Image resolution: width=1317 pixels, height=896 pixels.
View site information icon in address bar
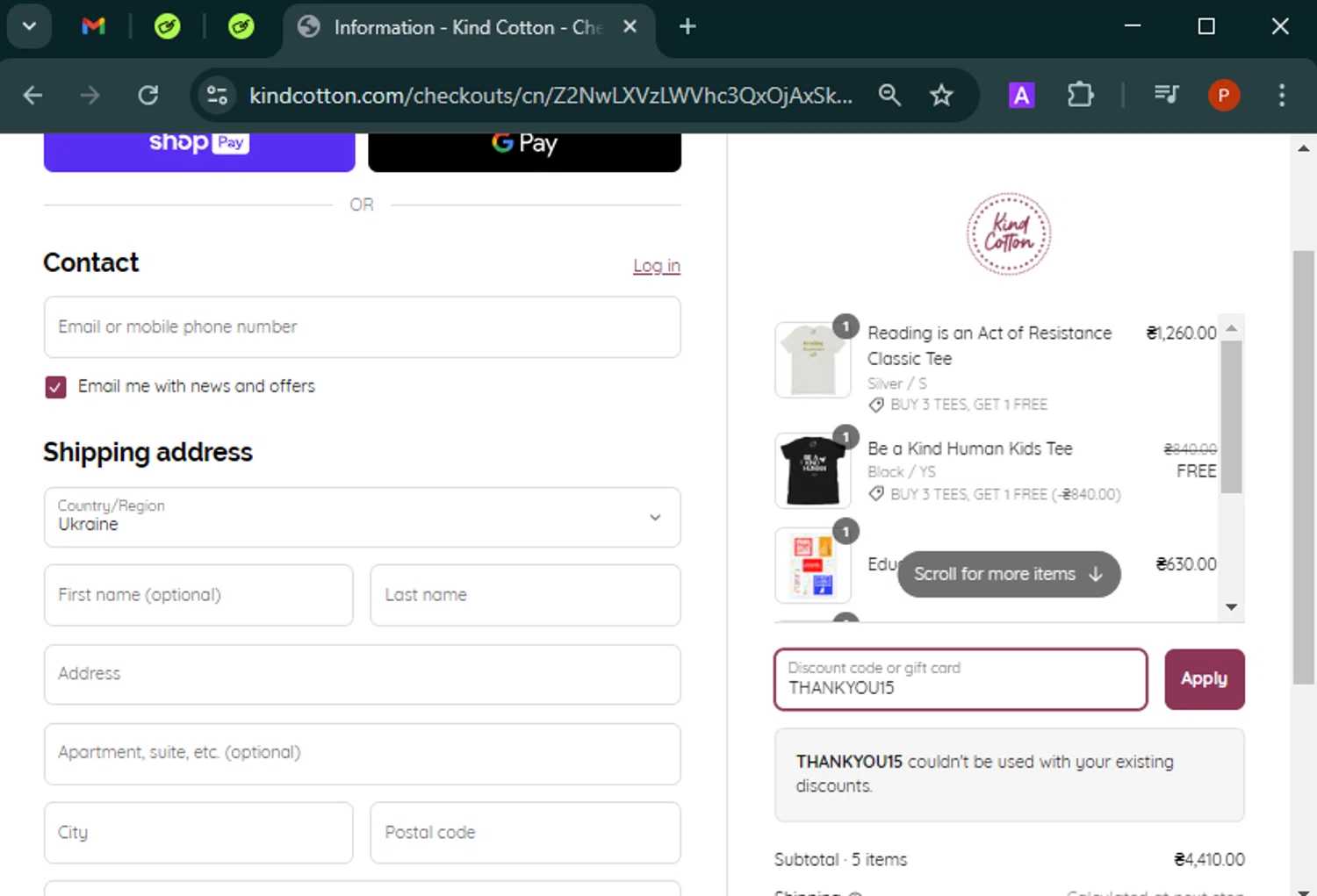pyautogui.click(x=217, y=95)
